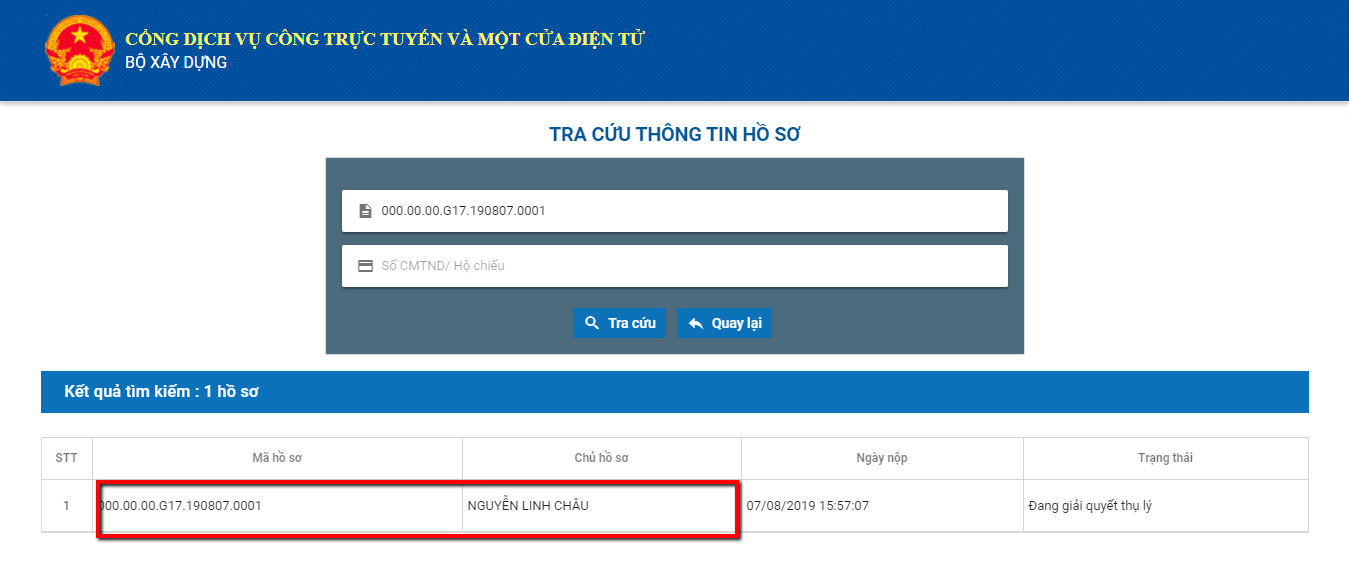The height and width of the screenshot is (585, 1349).
Task: Click the national emblem logo in header
Action: coord(81,50)
